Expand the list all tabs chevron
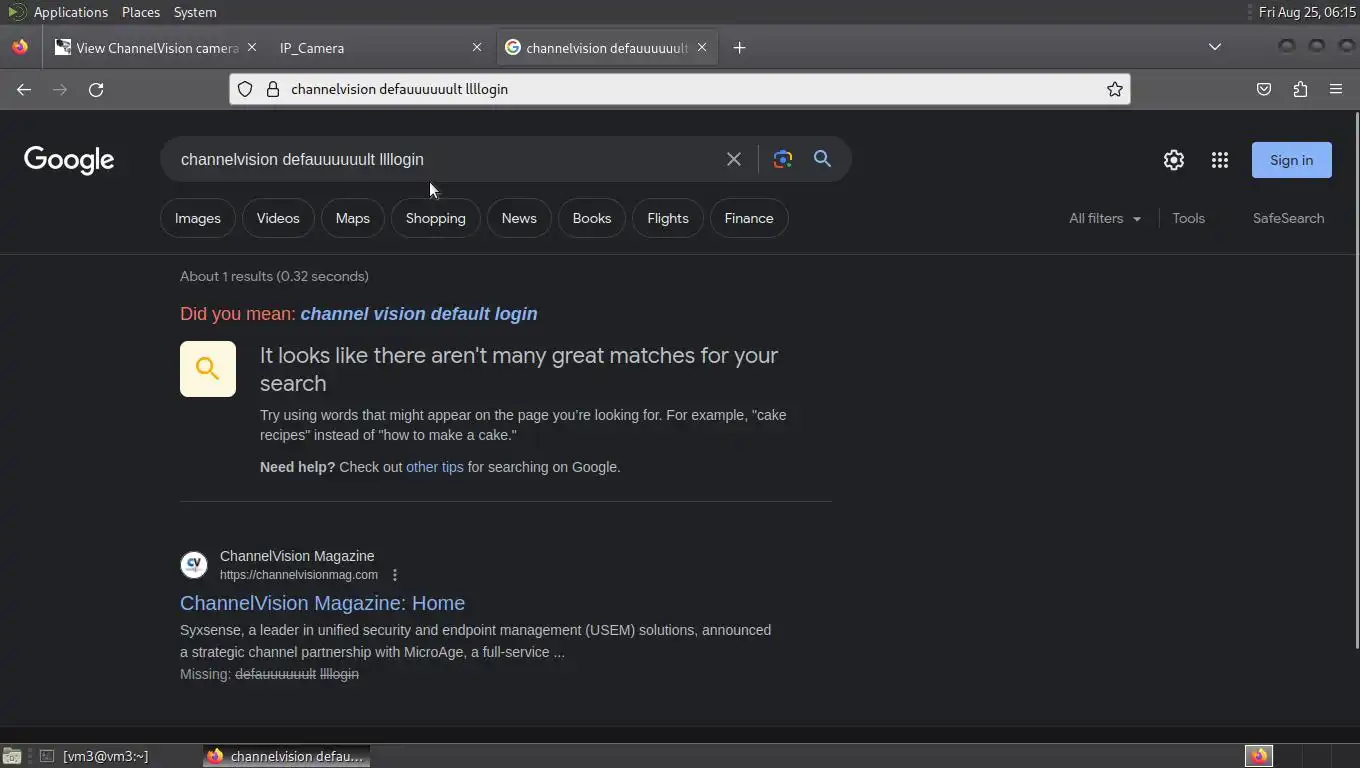 click(1215, 47)
